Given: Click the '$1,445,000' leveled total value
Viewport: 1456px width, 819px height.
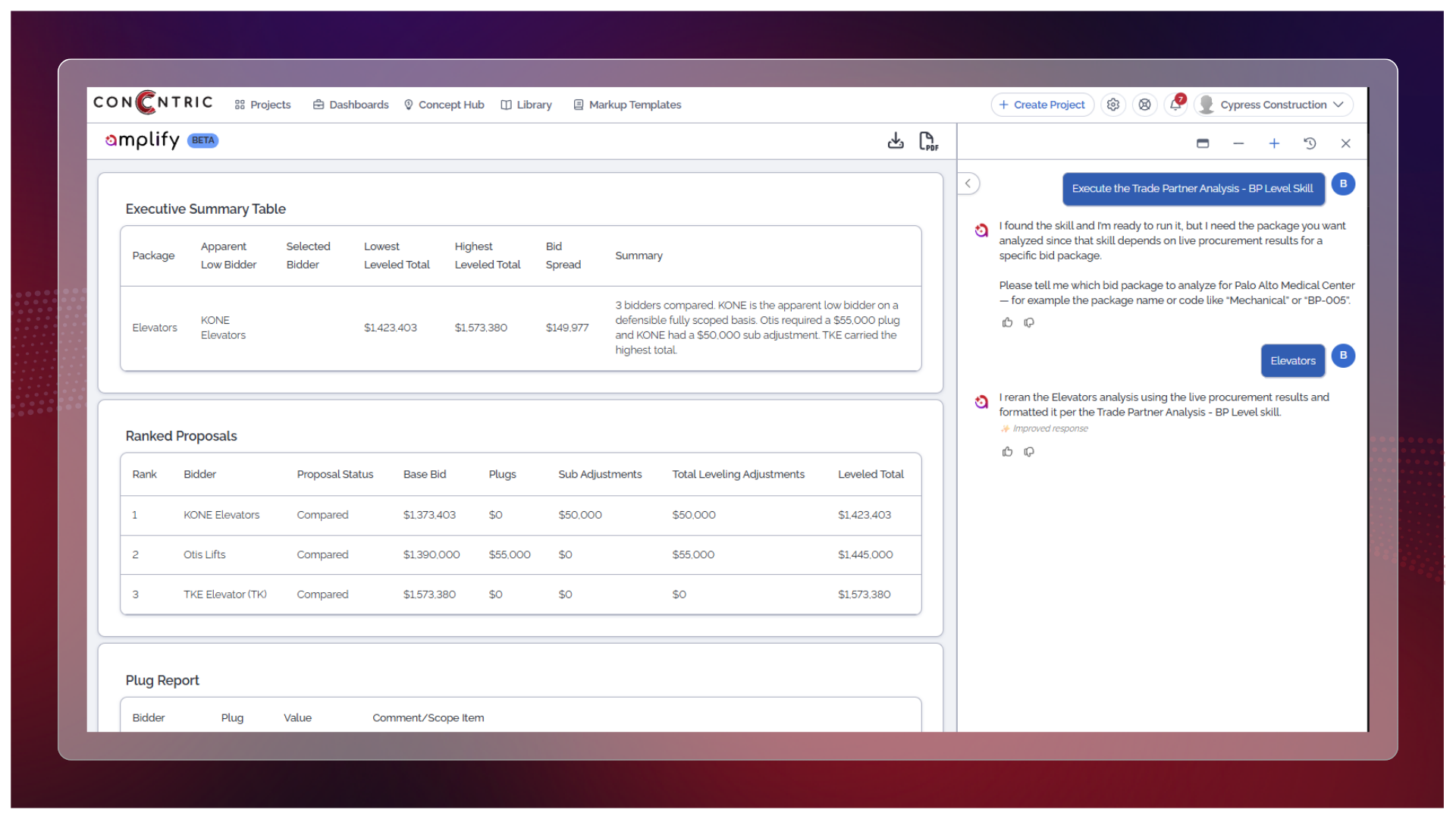Looking at the screenshot, I should click(865, 555).
